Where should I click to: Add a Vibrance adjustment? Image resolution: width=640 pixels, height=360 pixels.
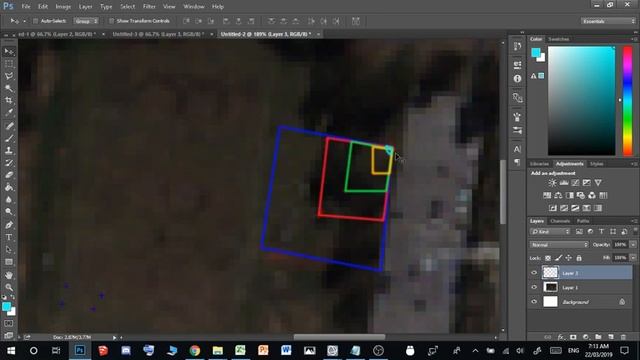pos(598,183)
